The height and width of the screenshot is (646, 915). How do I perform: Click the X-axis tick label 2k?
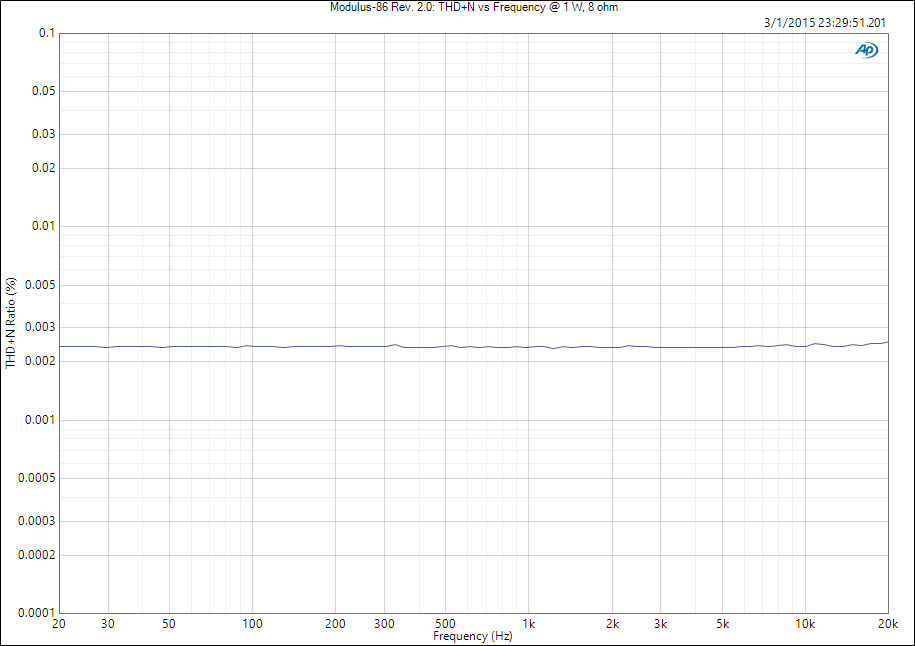[612, 624]
